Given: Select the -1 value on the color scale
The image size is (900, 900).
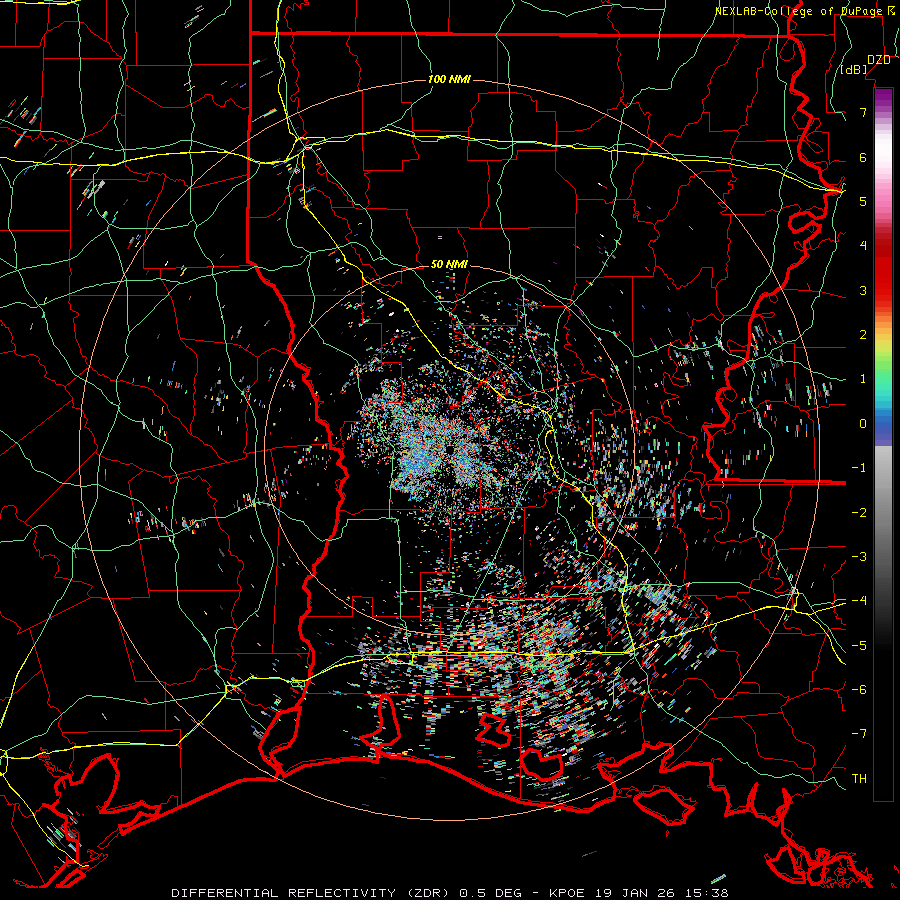Looking at the screenshot, I should click(859, 468).
